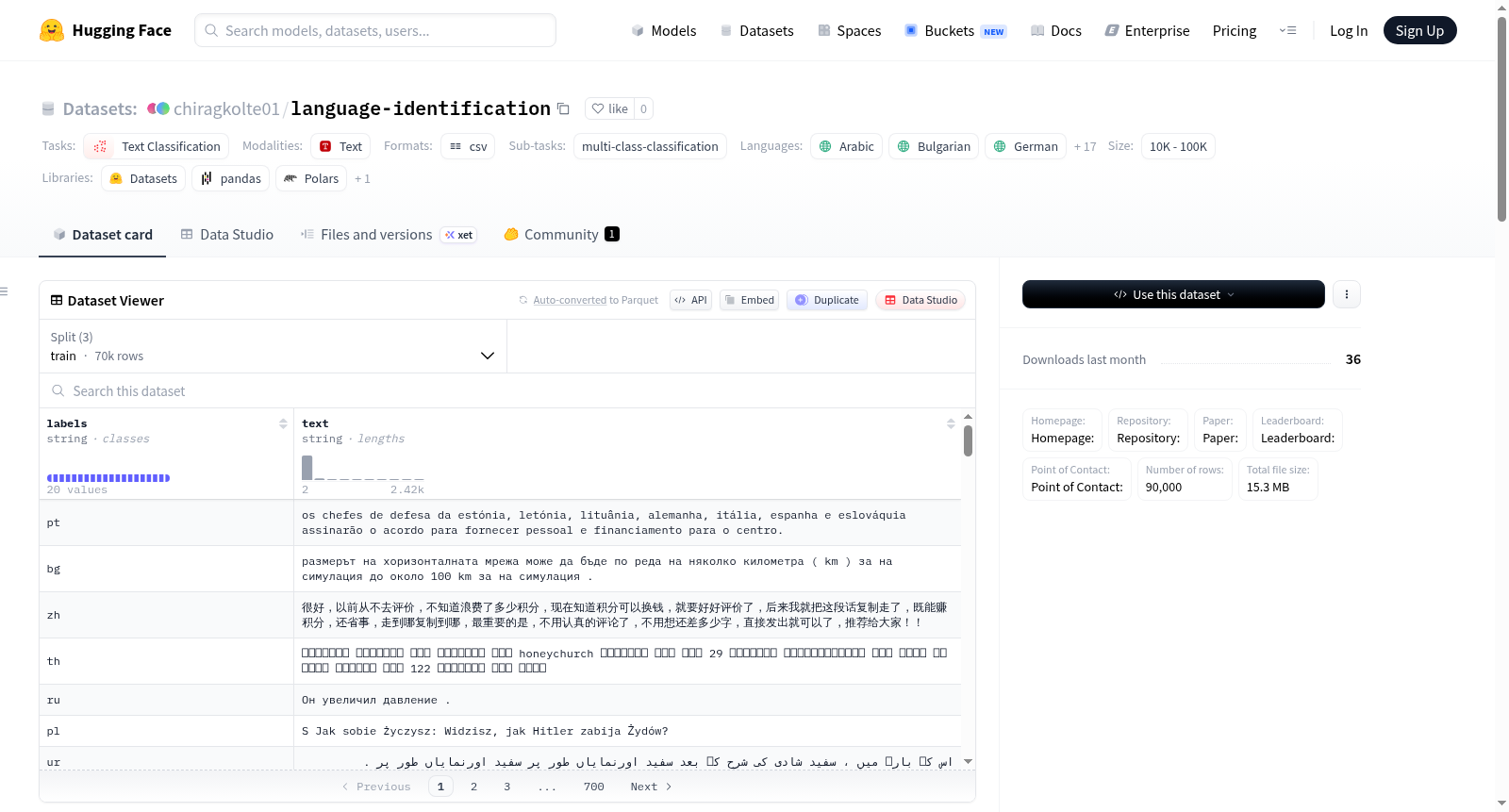This screenshot has width=1509, height=812.
Task: Focus the search models and datasets field
Action: click(375, 30)
